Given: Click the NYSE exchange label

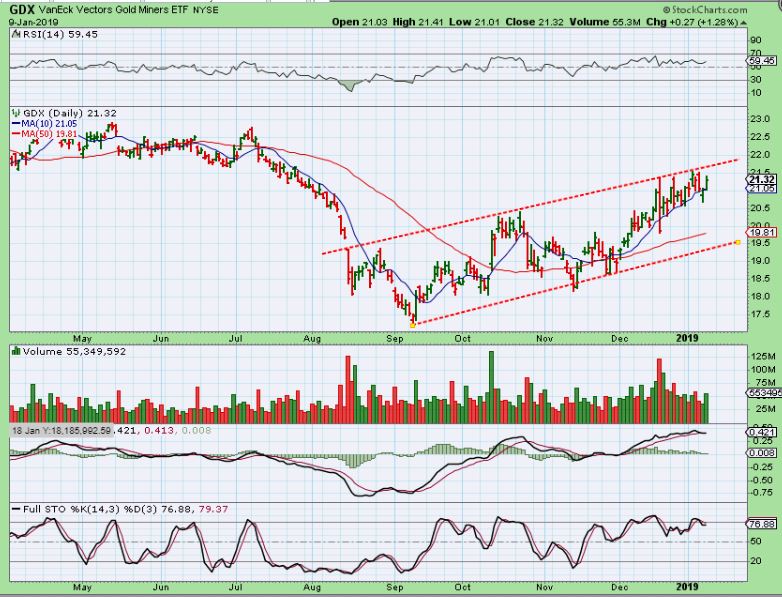Looking at the screenshot, I should (204, 9).
